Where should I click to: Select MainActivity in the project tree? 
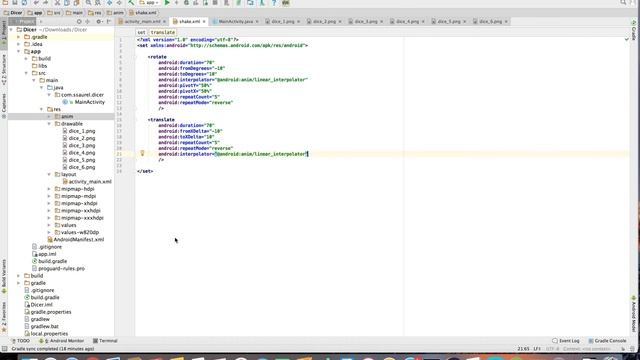tap(85, 102)
